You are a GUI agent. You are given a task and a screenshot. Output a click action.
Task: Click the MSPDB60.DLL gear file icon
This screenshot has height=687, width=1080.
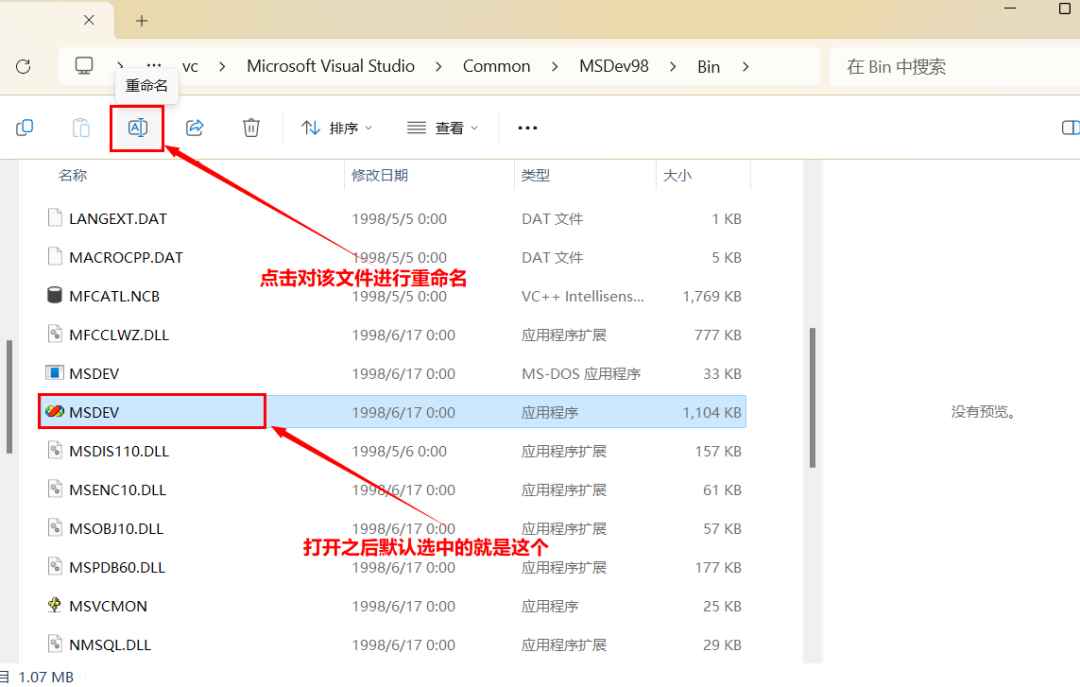click(54, 566)
